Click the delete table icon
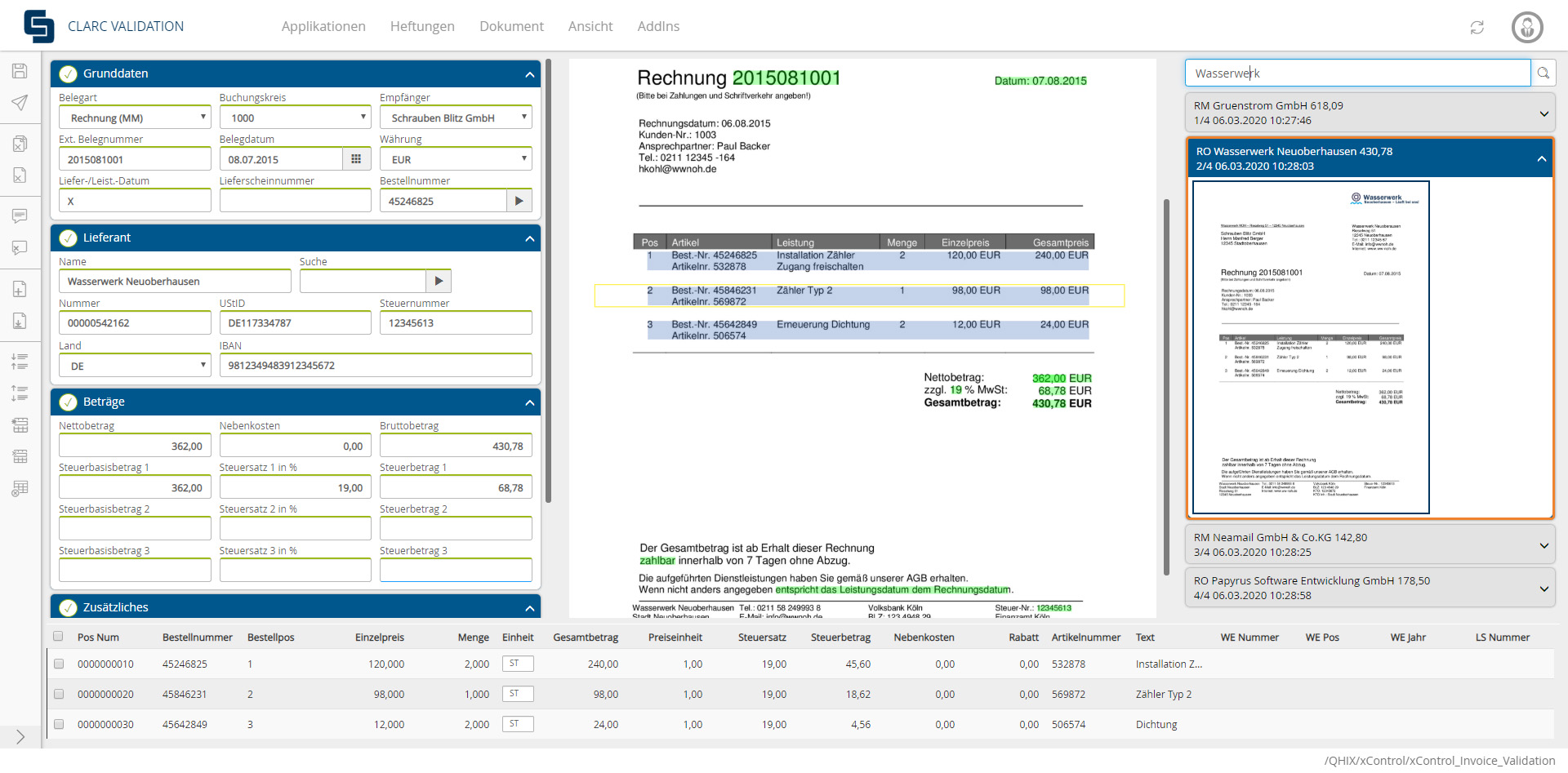The width and height of the screenshot is (1568, 773). 20,488
